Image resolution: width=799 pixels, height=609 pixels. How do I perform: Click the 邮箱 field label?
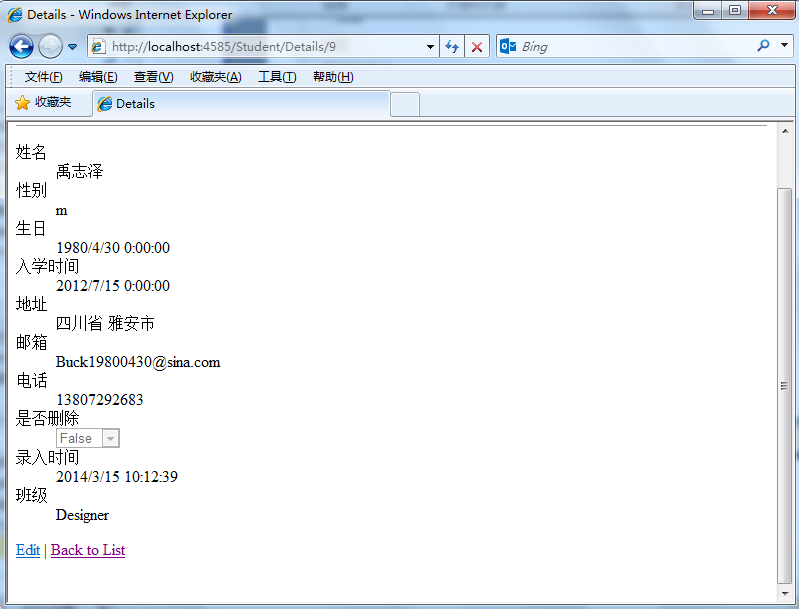coord(31,342)
